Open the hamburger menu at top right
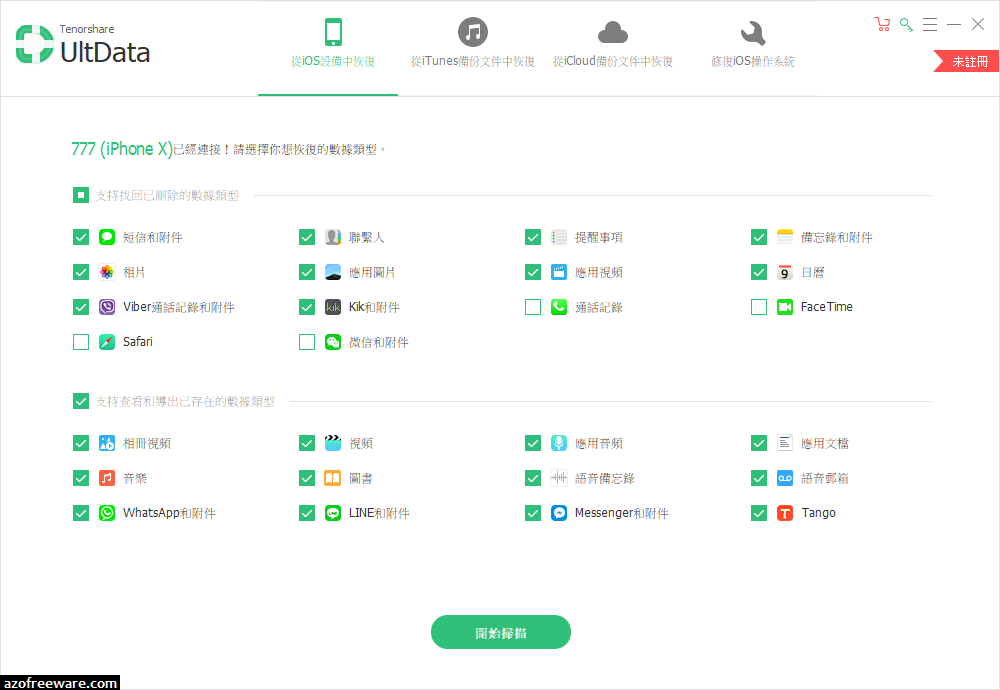Screen dimensions: 1000x690 coord(930,24)
